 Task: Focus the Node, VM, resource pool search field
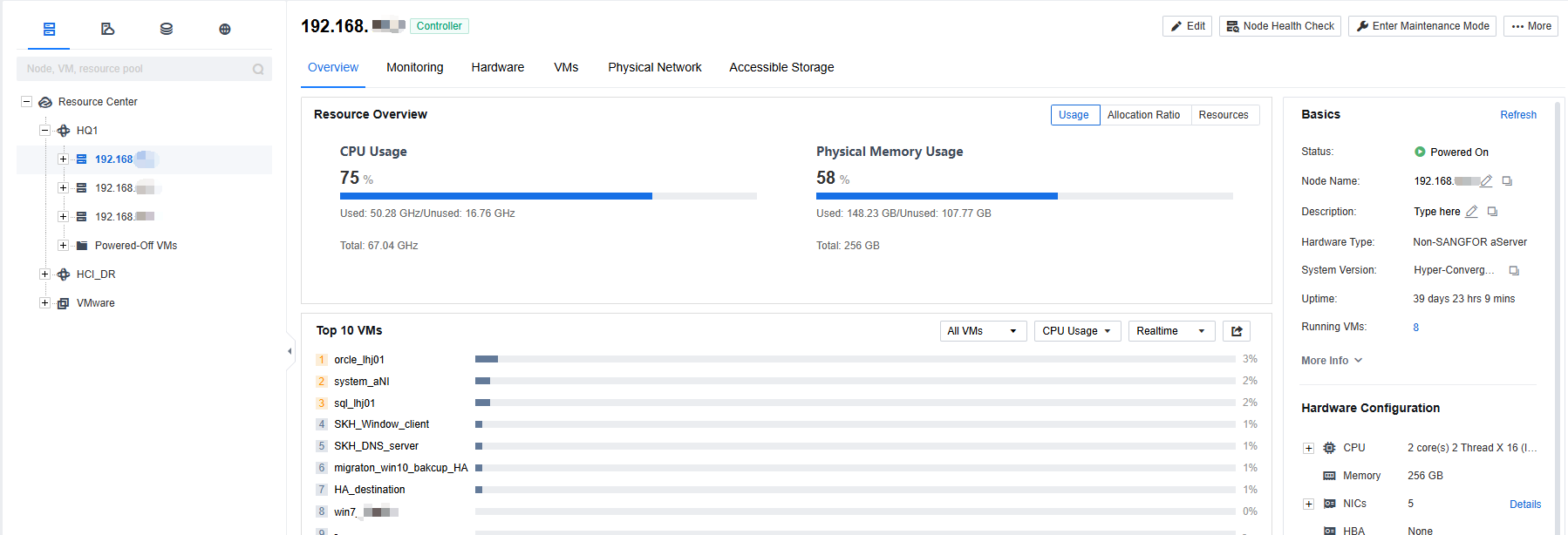click(x=144, y=69)
